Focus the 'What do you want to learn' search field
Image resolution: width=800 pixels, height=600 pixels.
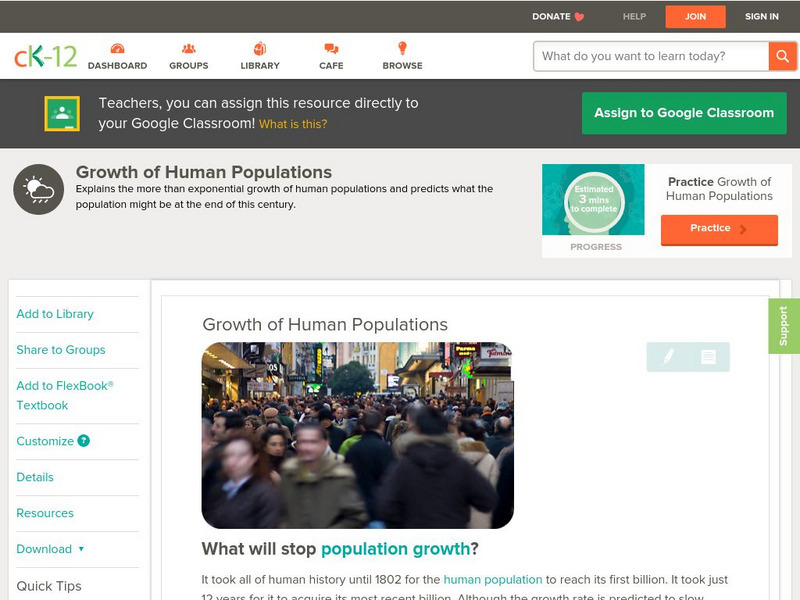[650, 56]
